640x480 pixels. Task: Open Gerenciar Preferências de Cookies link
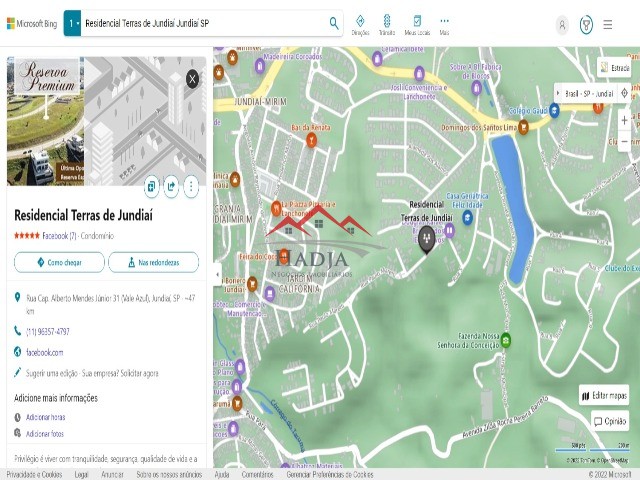(330, 474)
